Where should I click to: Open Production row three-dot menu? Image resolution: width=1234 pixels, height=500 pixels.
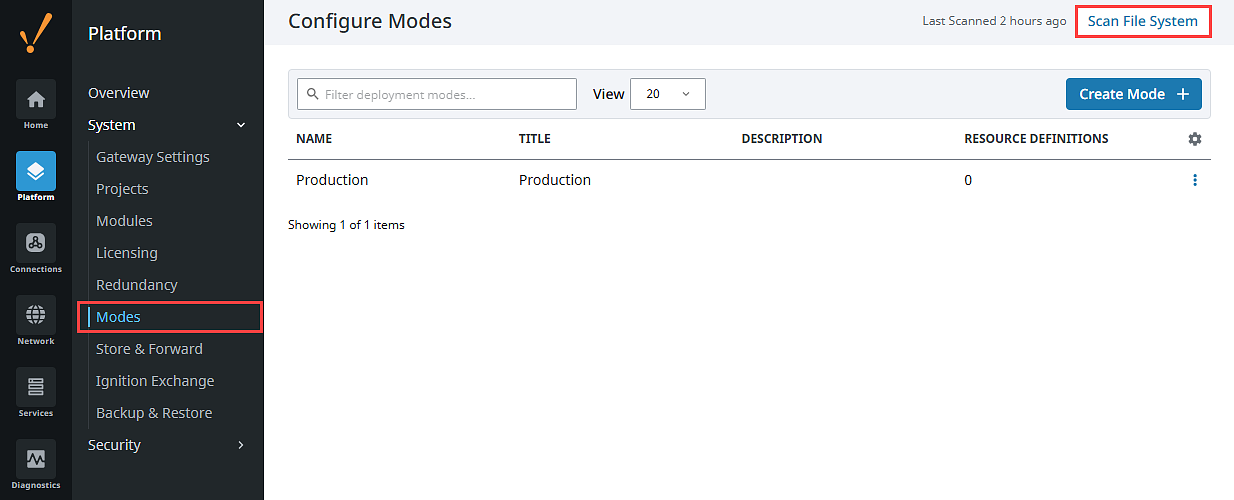pyautogui.click(x=1194, y=180)
